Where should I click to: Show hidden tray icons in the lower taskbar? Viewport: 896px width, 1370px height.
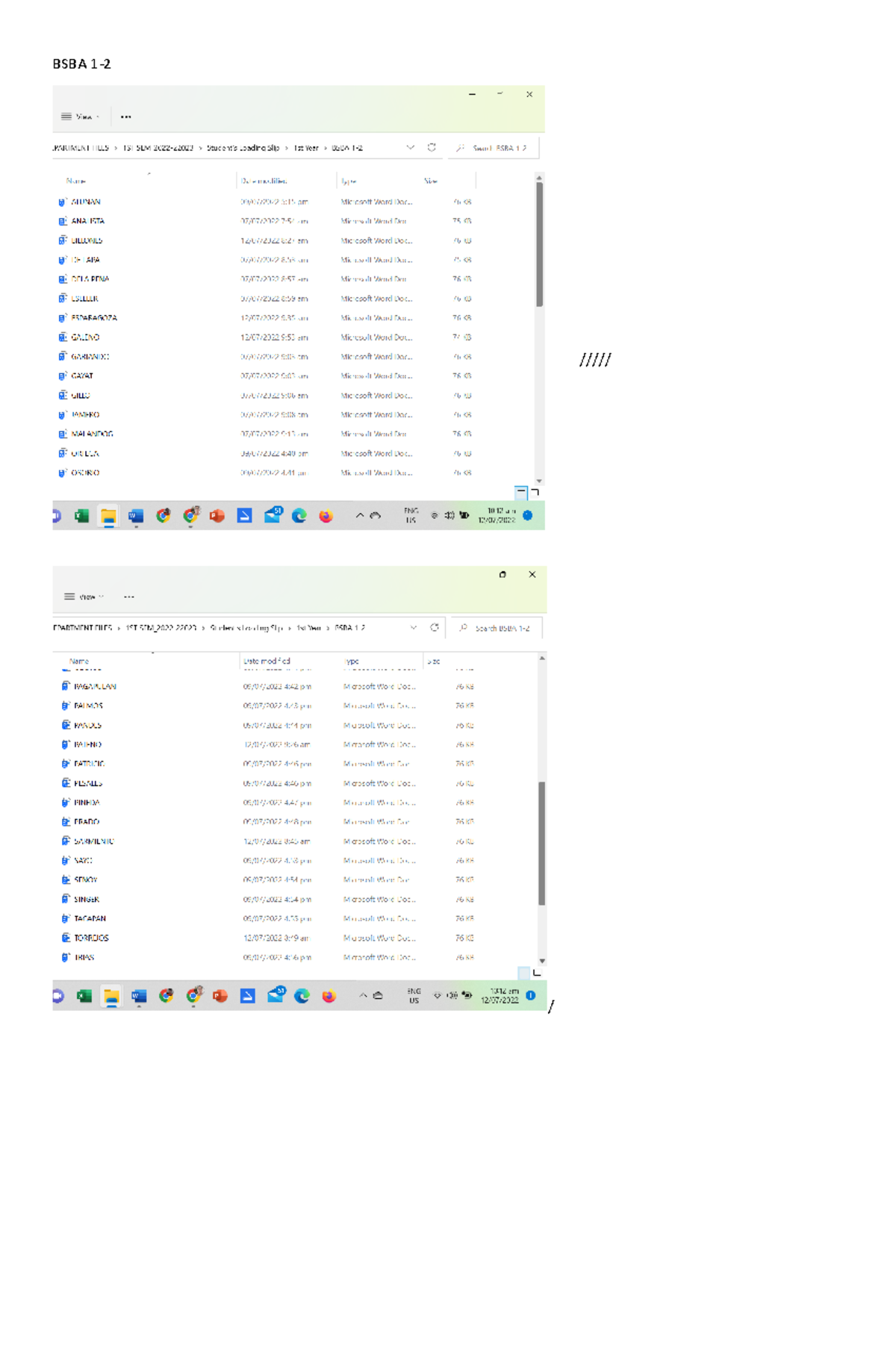362,995
